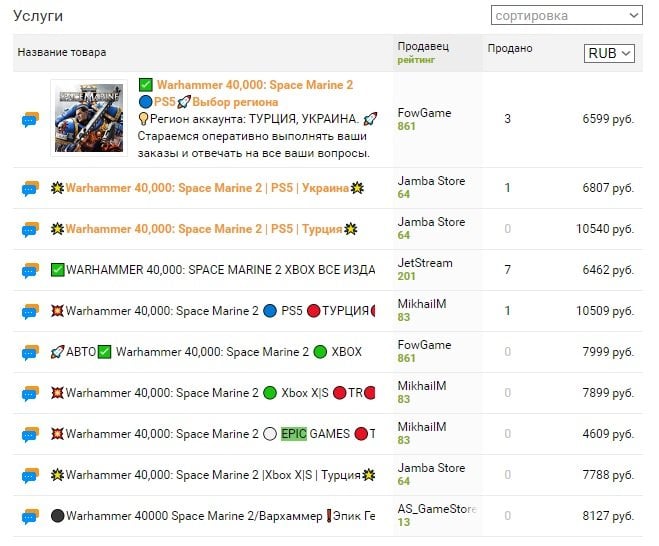Click the Продавец column header
This screenshot has width=659, height=546.
coord(423,46)
